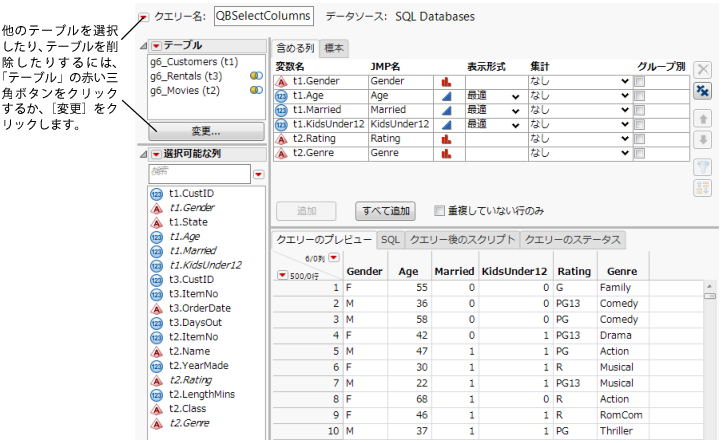Click numeric icon beside t1.CustID in available columns
The height and width of the screenshot is (443, 721).
[x=157, y=194]
